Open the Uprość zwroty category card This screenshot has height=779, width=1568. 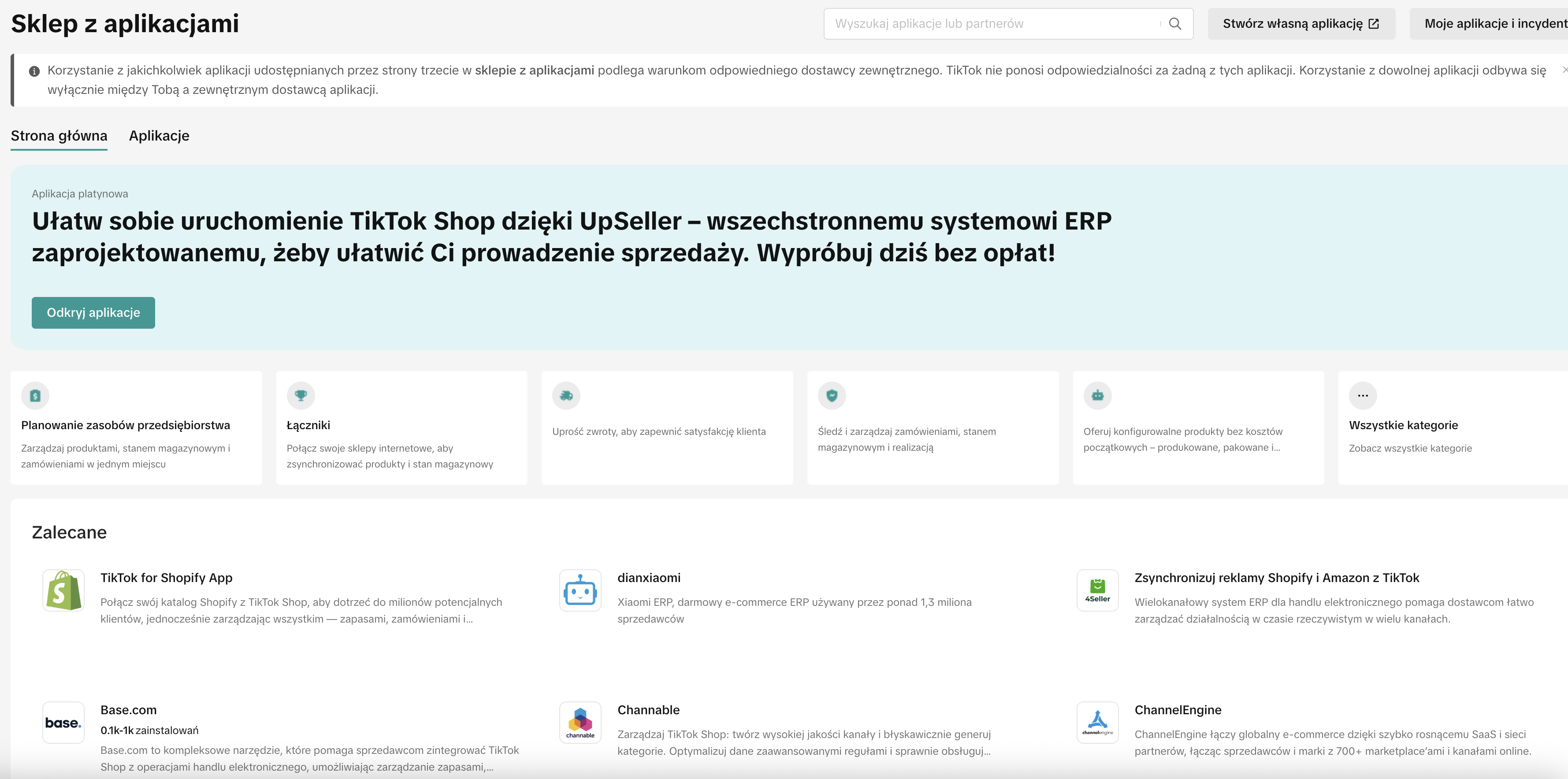pyautogui.click(x=667, y=428)
